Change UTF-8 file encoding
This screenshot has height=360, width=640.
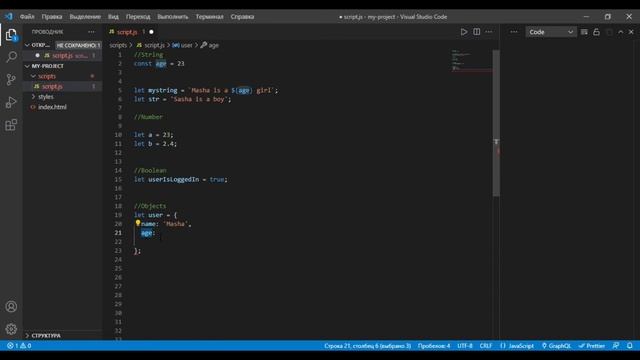point(464,346)
